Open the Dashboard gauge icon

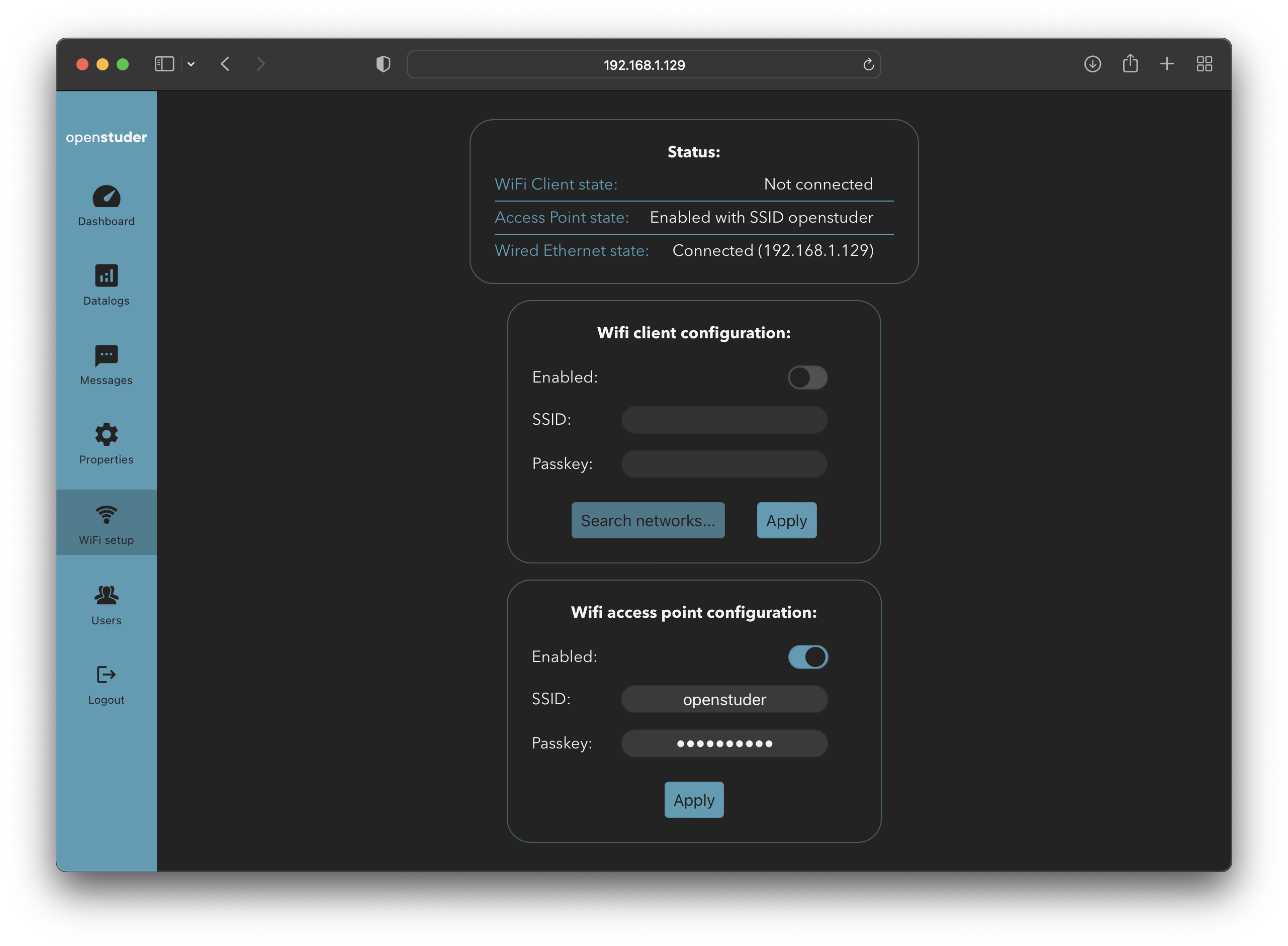tap(107, 197)
